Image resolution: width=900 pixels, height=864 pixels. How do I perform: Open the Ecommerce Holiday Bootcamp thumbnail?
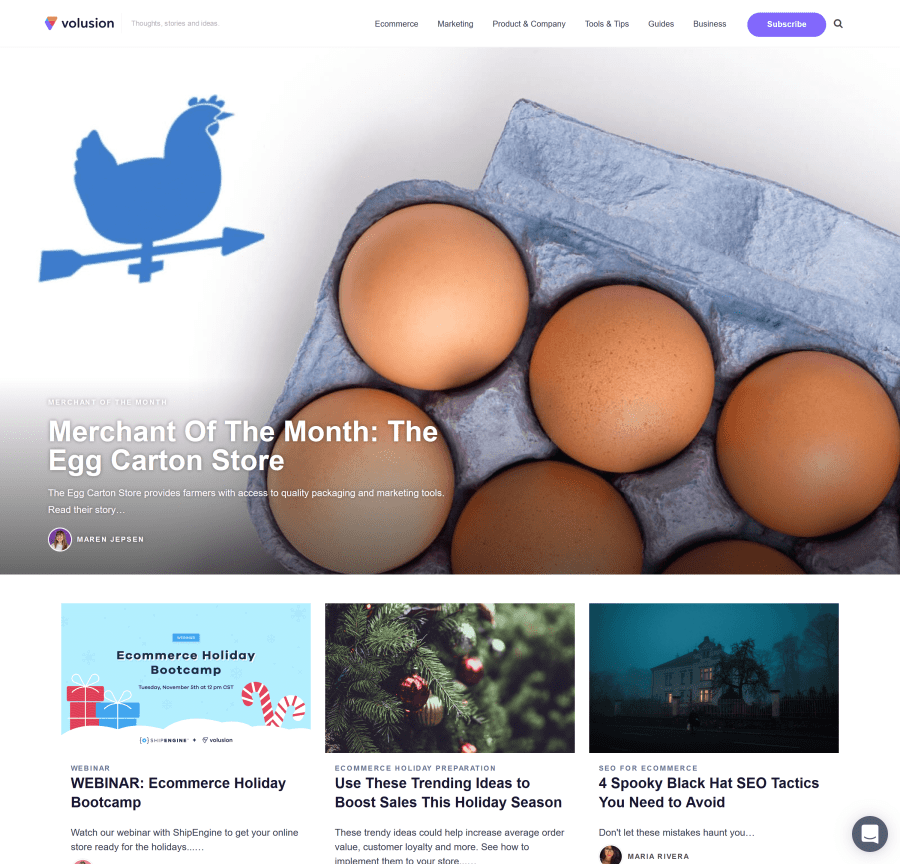tap(186, 677)
